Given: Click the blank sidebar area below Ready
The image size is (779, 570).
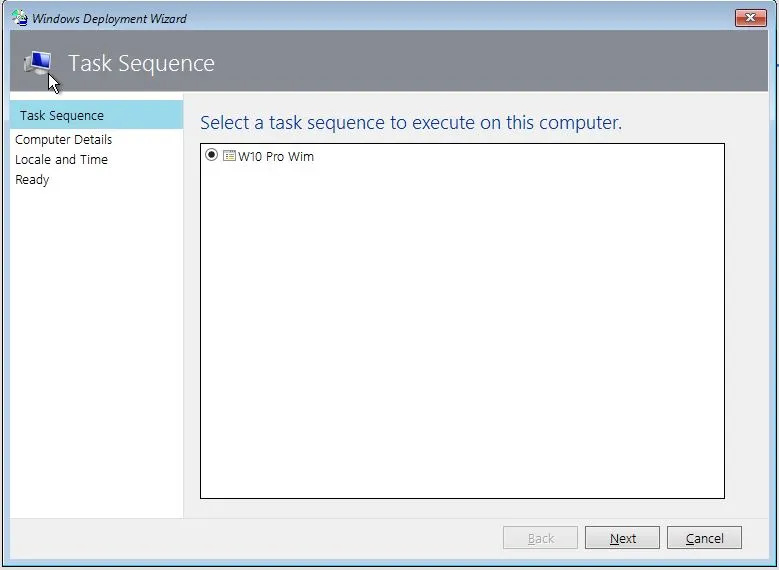Looking at the screenshot, I should point(96,350).
